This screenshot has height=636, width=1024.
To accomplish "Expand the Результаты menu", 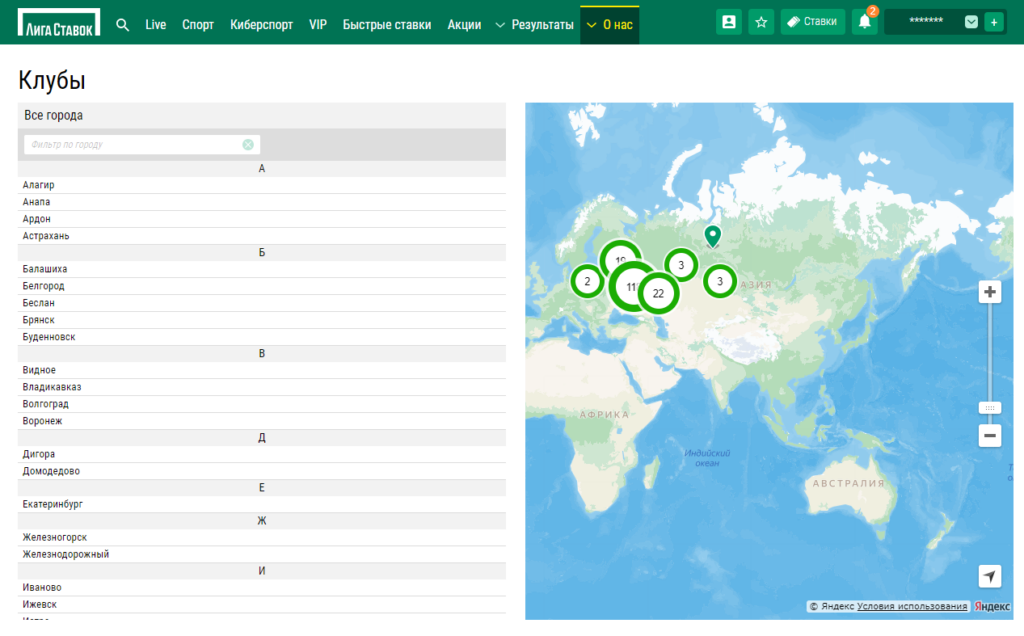I will point(534,25).
